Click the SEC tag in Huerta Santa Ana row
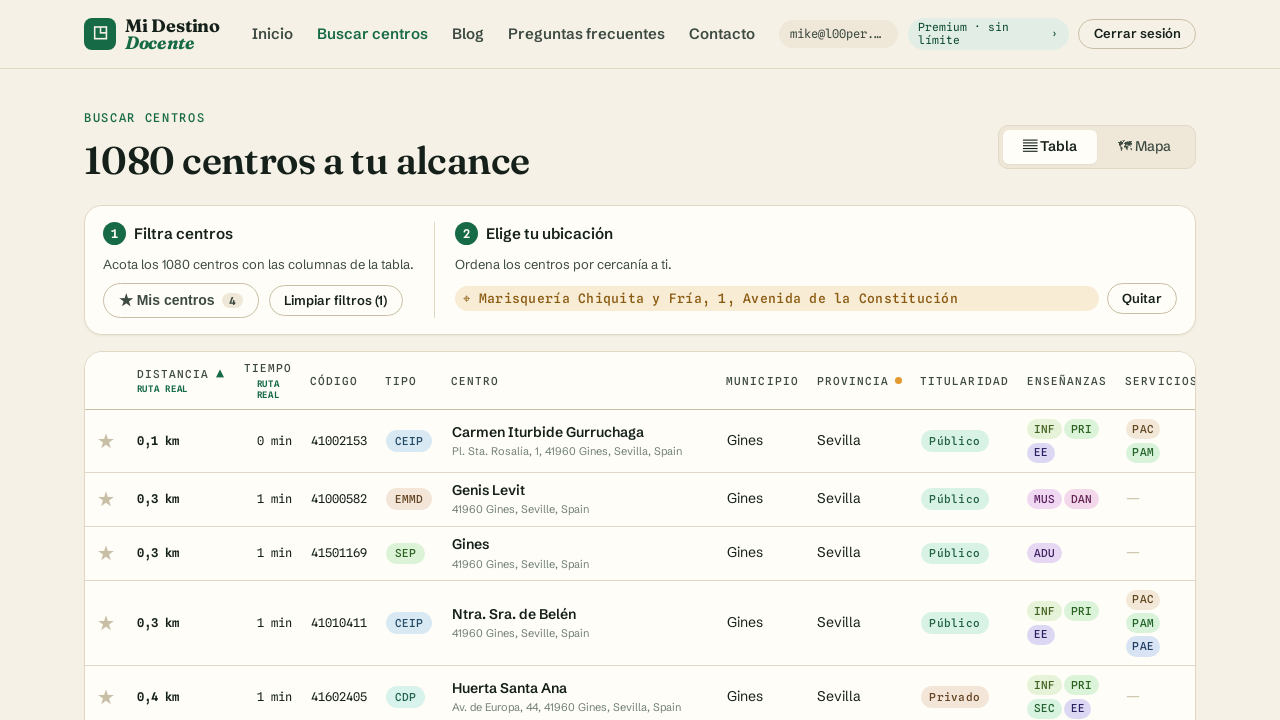 point(1044,709)
